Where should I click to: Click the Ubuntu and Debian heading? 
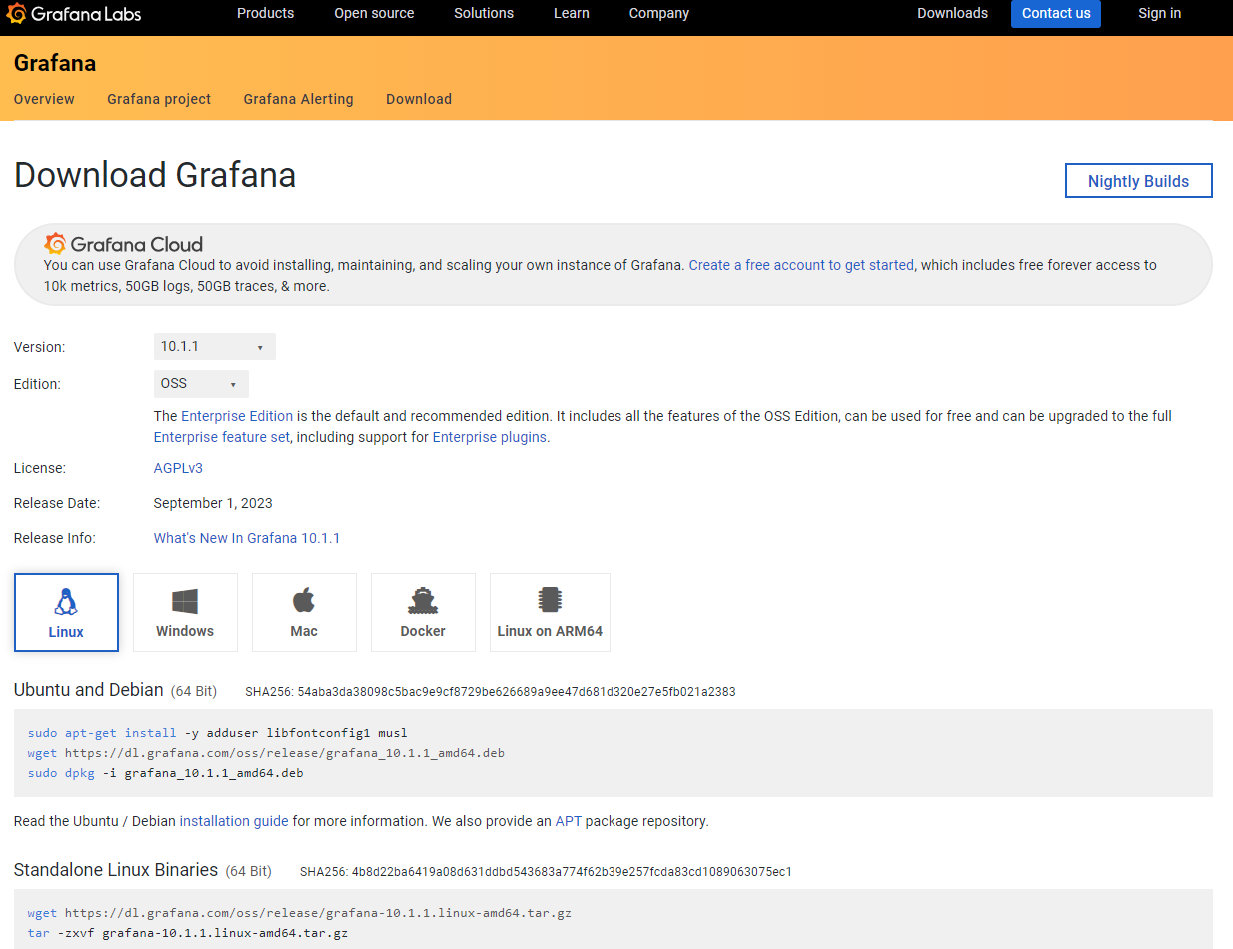pyautogui.click(x=89, y=690)
